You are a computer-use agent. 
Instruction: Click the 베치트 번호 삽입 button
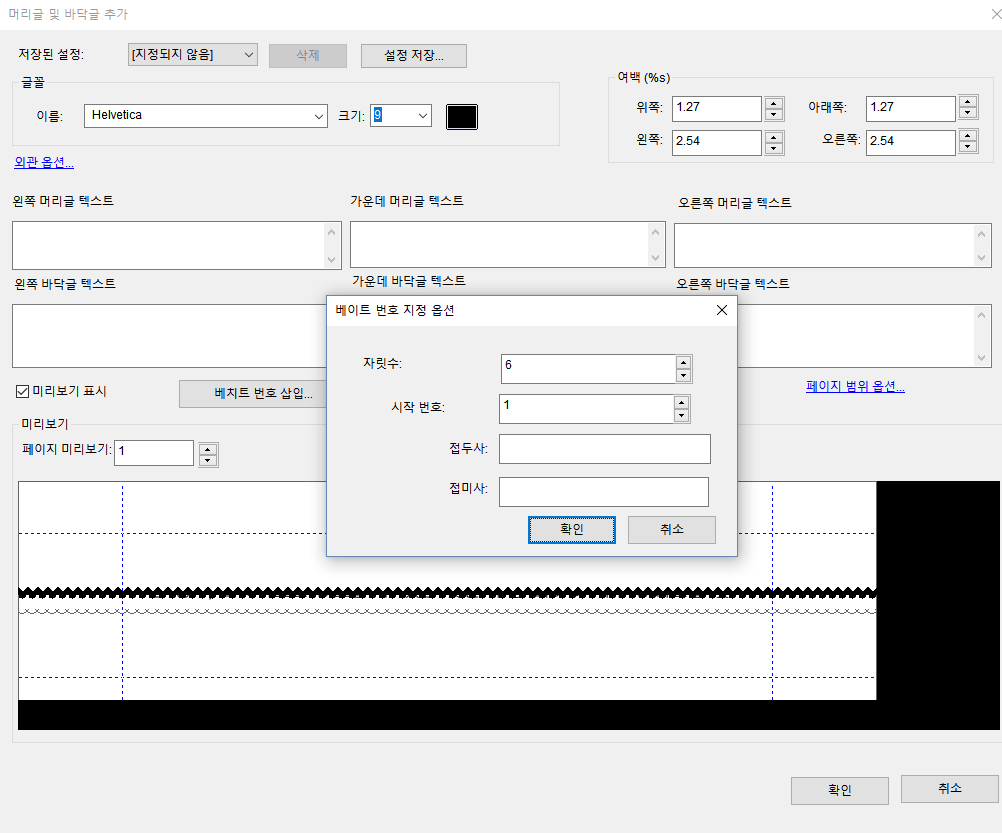click(x=253, y=393)
